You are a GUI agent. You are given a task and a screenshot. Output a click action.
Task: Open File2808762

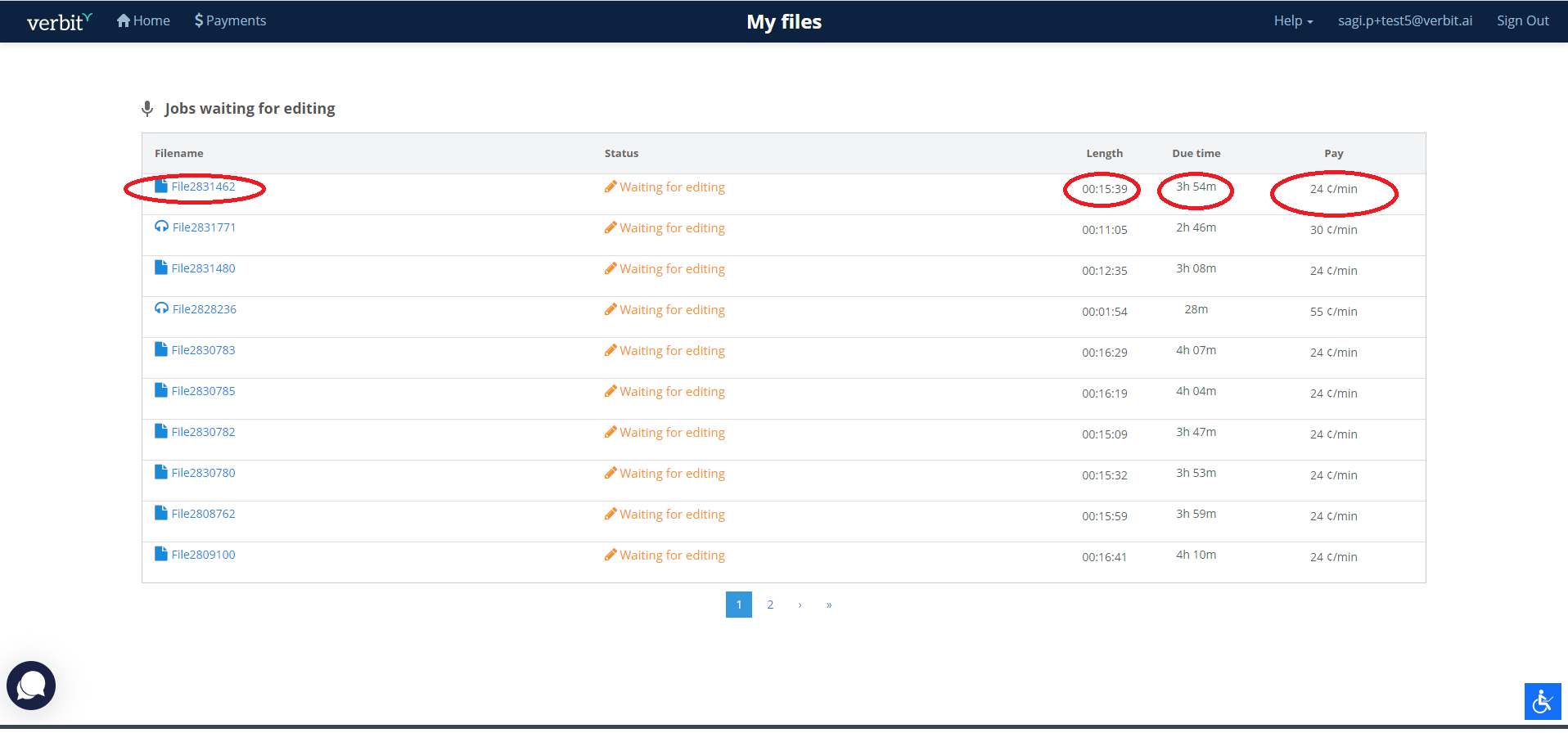[203, 513]
